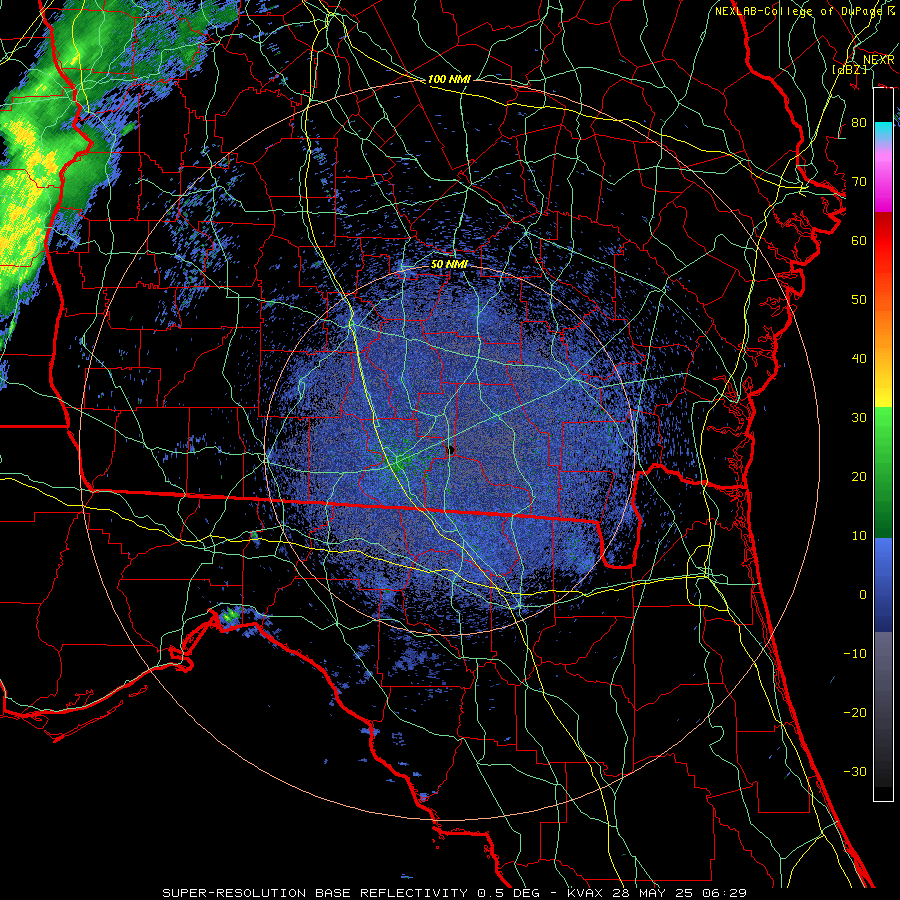Screen dimensions: 900x900
Task: Click the dBZ units label
Action: click(x=849, y=69)
